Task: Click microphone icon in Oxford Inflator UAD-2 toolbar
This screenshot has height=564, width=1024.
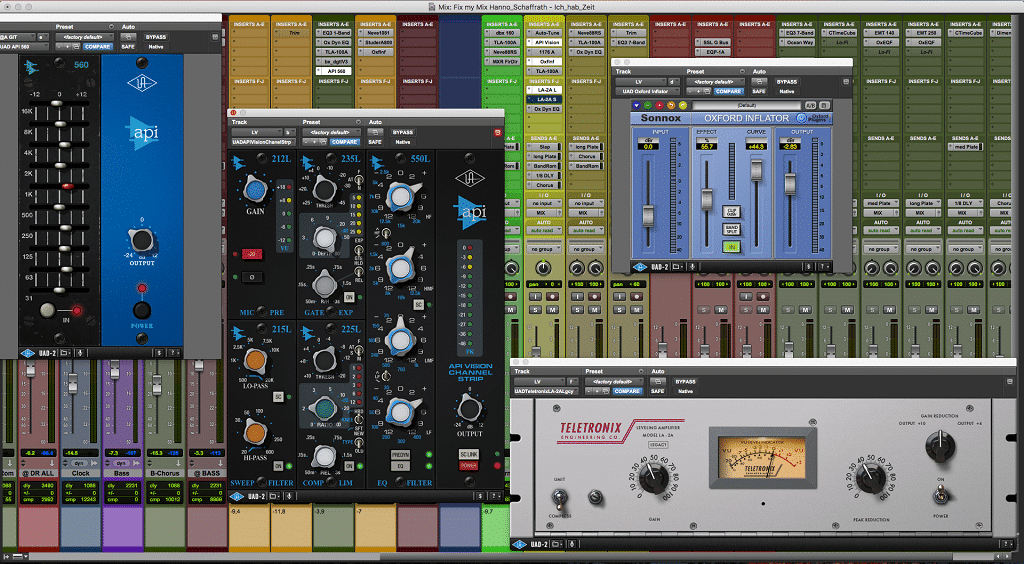Action: [x=692, y=266]
